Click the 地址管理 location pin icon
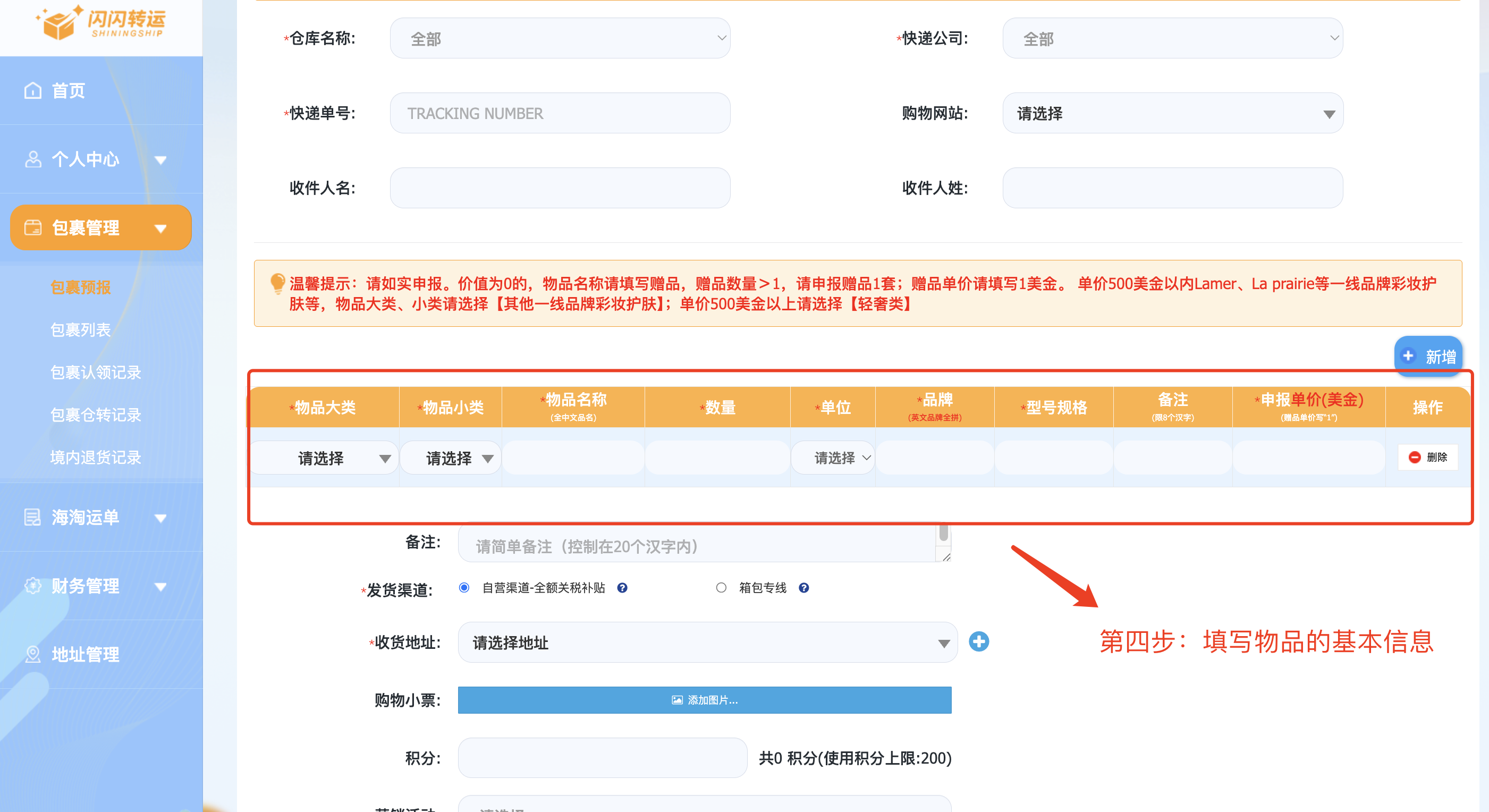 click(x=33, y=654)
